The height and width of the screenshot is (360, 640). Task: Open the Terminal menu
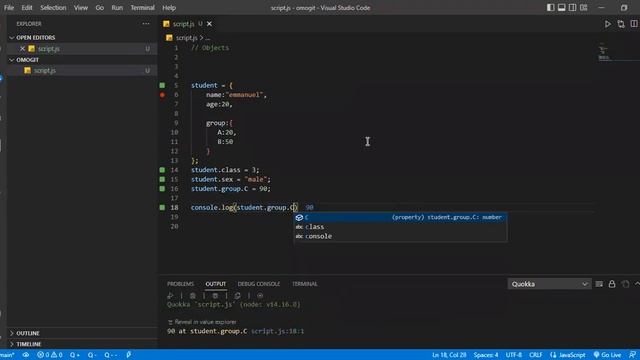coord(142,8)
